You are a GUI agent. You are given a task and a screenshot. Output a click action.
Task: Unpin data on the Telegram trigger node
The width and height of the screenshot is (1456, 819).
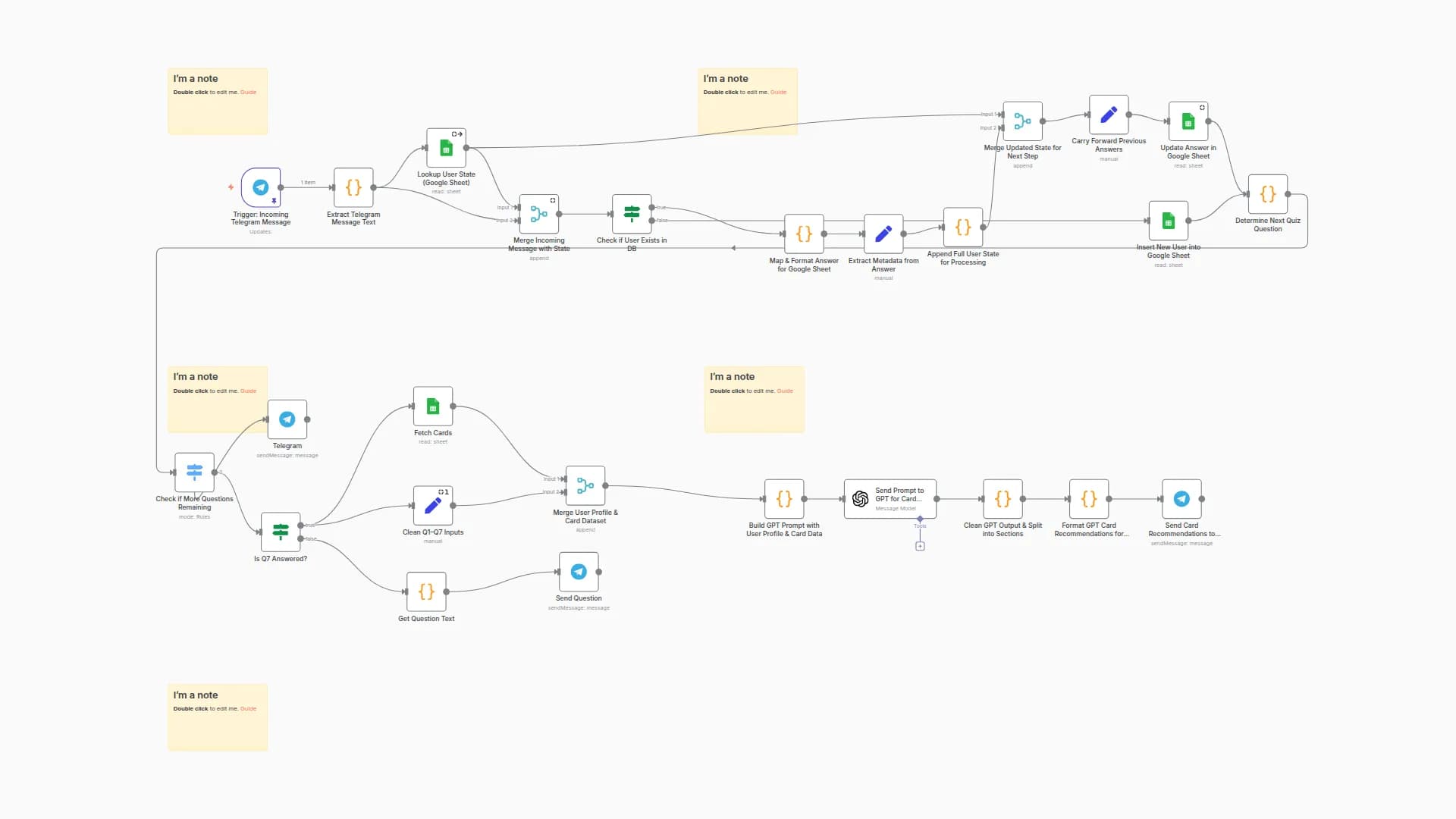(274, 200)
